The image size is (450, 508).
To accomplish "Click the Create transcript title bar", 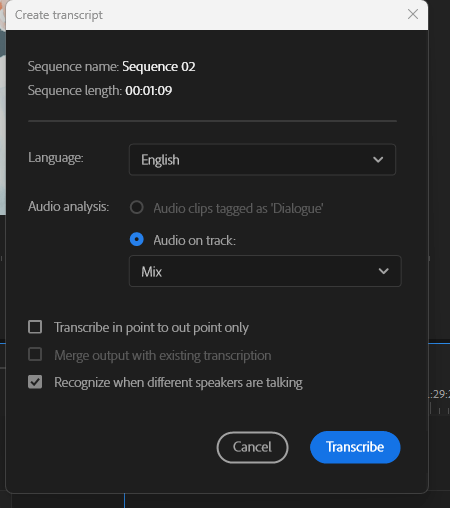I will [207, 15].
